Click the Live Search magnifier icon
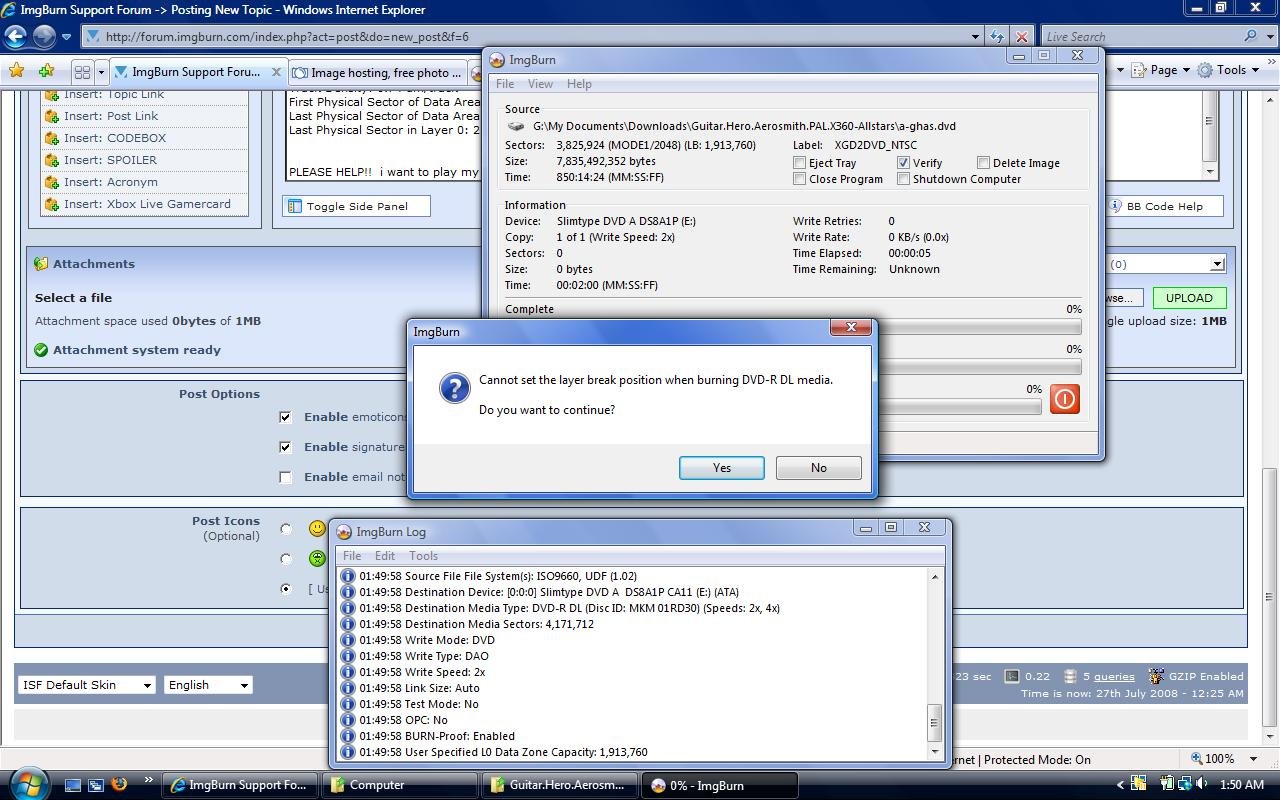1280x800 pixels. point(1251,37)
